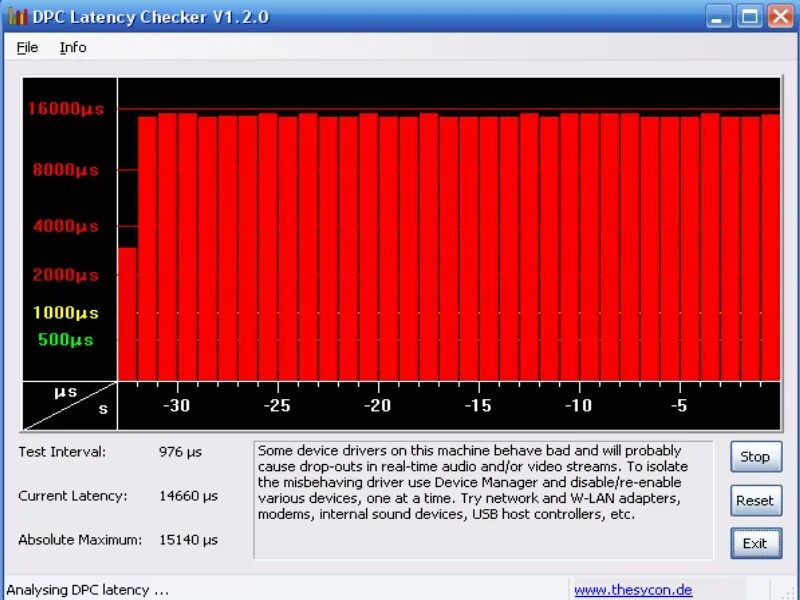This screenshot has width=800, height=600.
Task: Click the Reset button
Action: 756,501
